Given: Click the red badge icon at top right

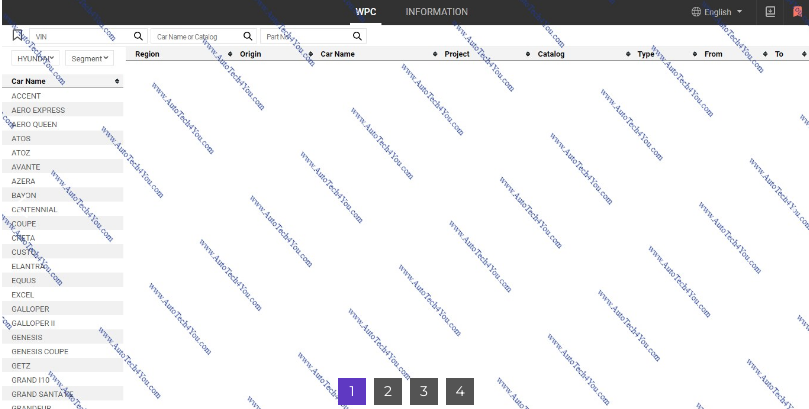Looking at the screenshot, I should 797,12.
